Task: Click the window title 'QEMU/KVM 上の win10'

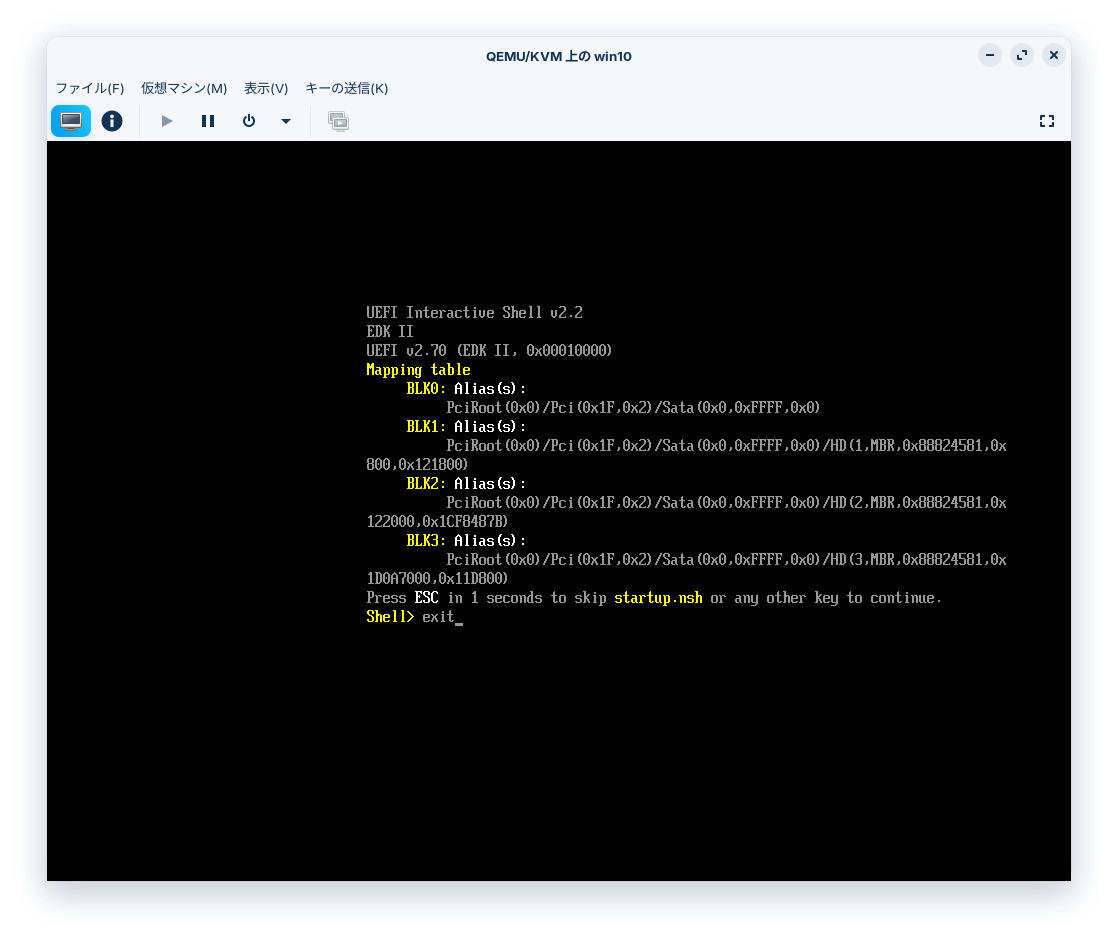Action: (x=559, y=56)
